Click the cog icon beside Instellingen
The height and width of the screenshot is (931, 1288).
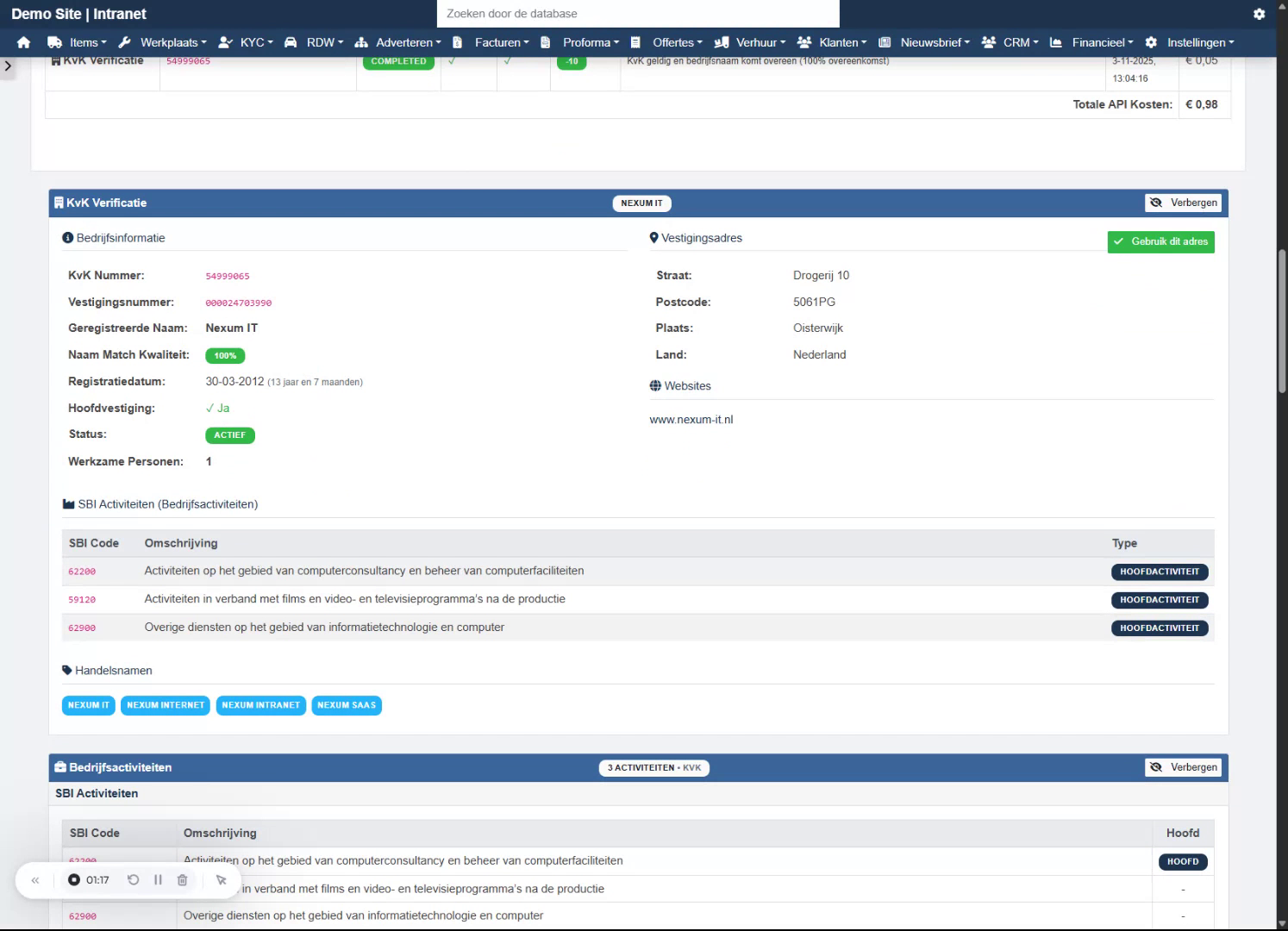1151,42
